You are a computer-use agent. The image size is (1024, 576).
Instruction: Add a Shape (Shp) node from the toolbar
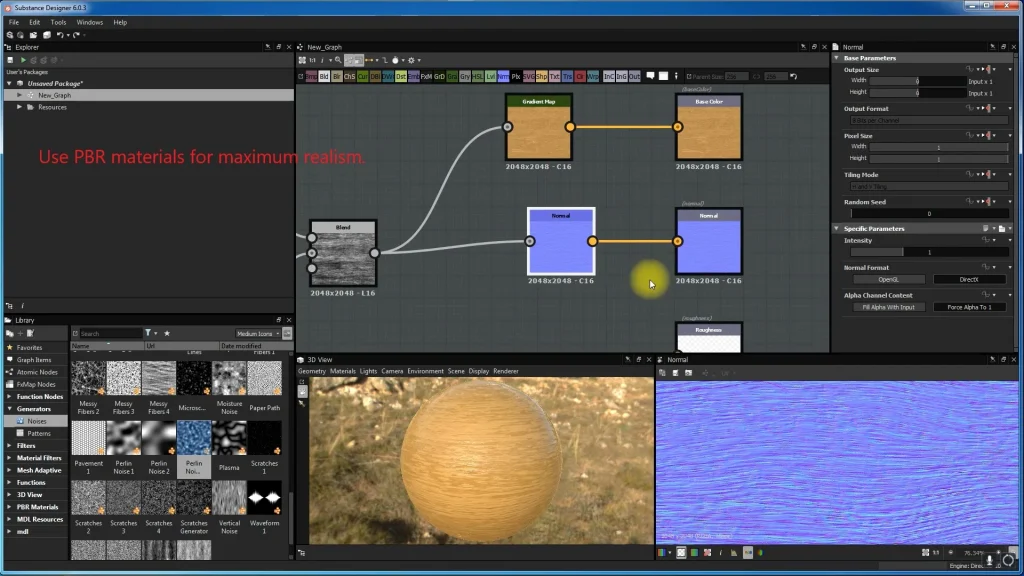541,76
